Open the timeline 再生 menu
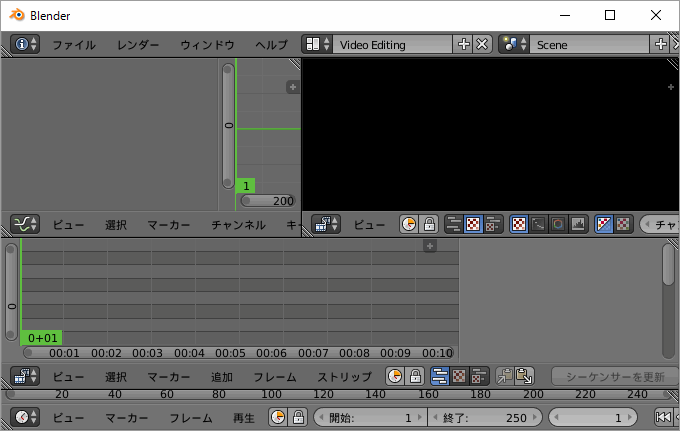Image resolution: width=680 pixels, height=431 pixels. tap(244, 418)
